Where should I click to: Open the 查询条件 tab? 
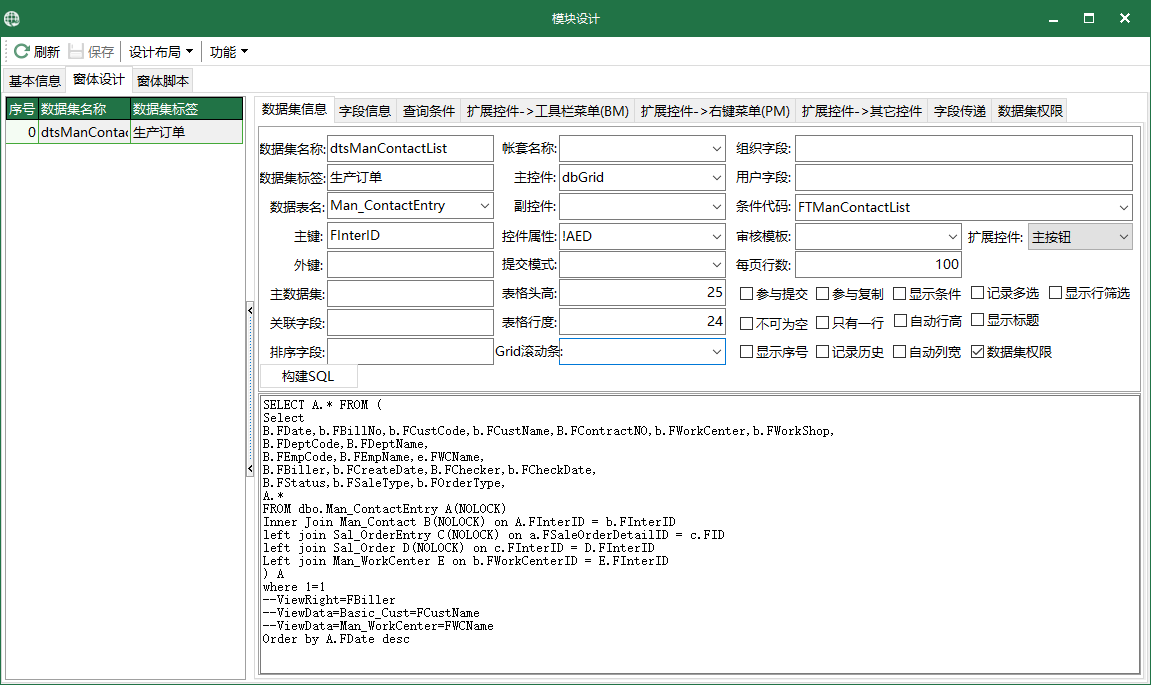coord(429,111)
